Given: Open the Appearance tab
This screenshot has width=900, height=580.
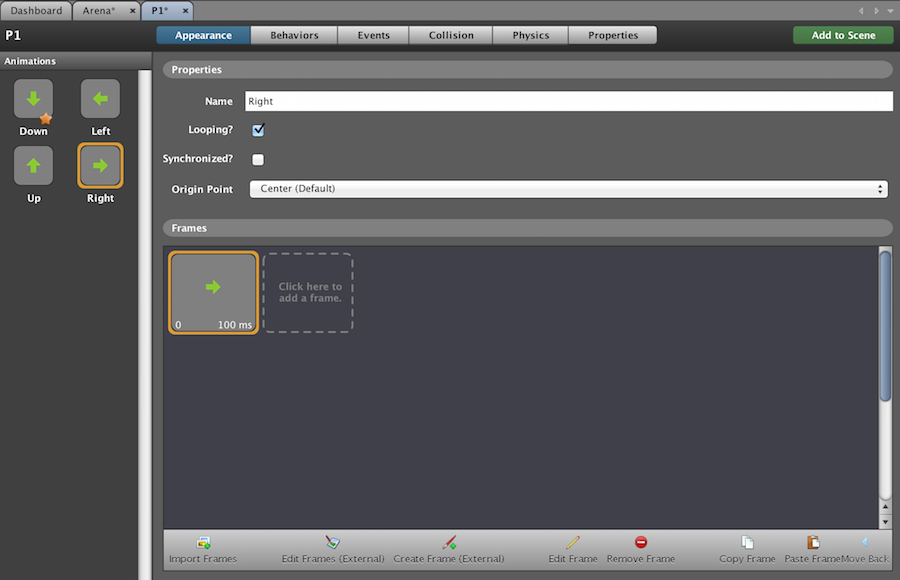Looking at the screenshot, I should pyautogui.click(x=203, y=35).
